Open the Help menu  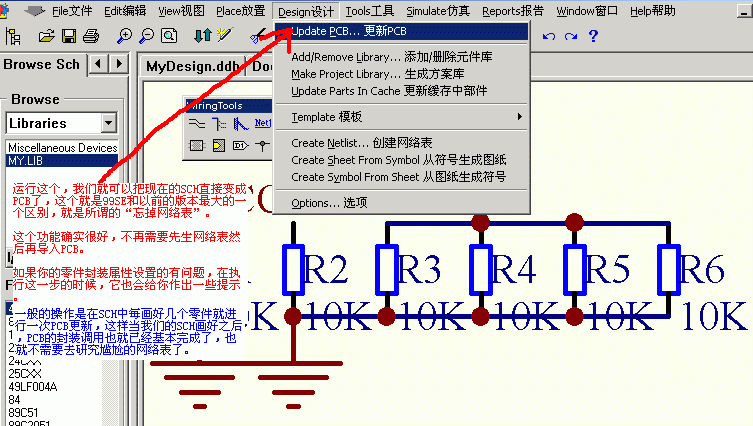tap(653, 11)
